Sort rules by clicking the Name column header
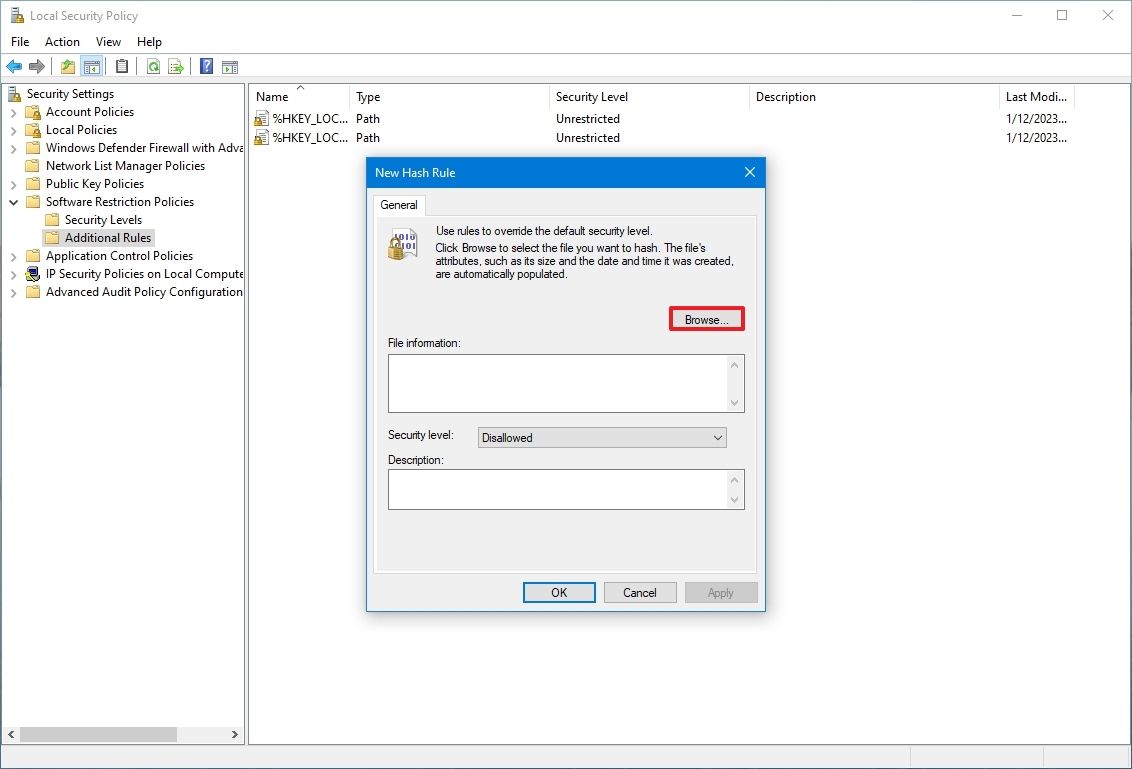The width and height of the screenshot is (1132, 769). (272, 96)
